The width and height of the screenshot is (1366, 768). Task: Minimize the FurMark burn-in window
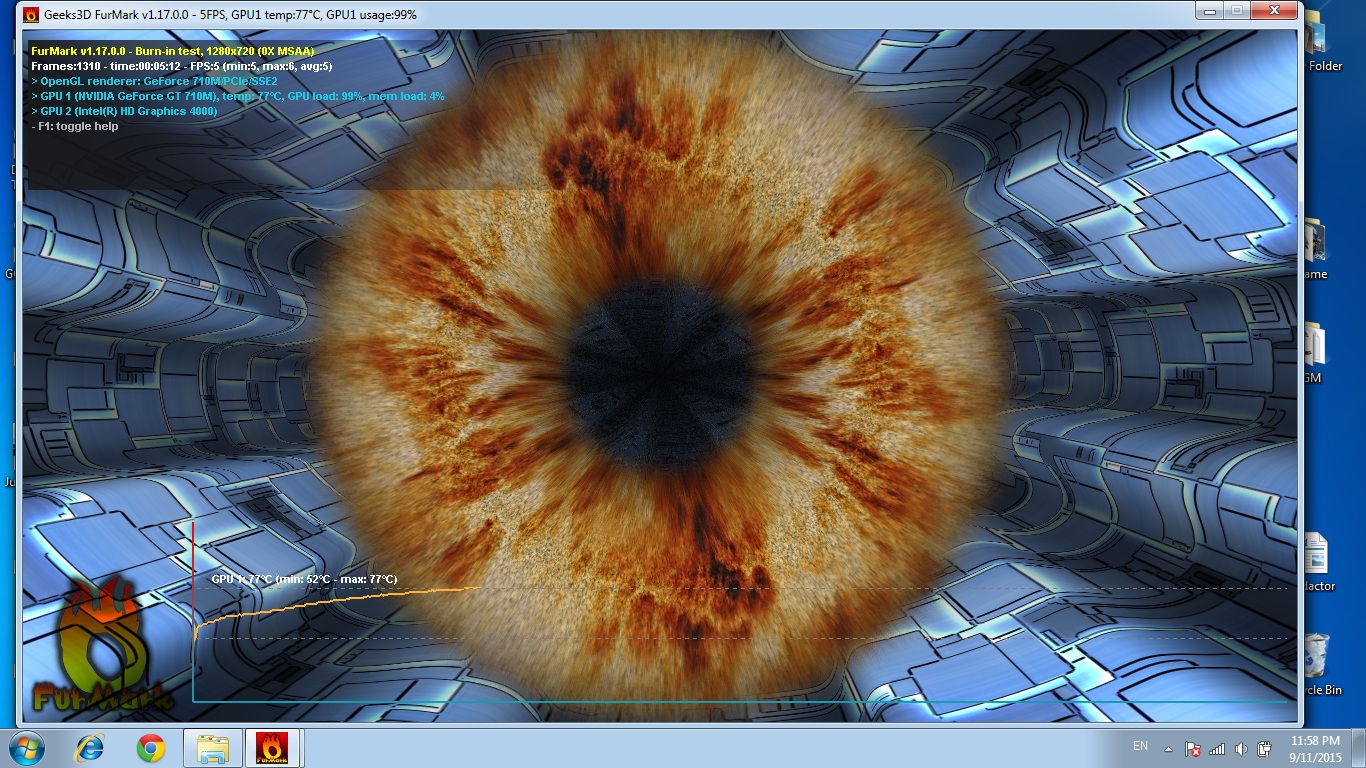pos(1210,10)
